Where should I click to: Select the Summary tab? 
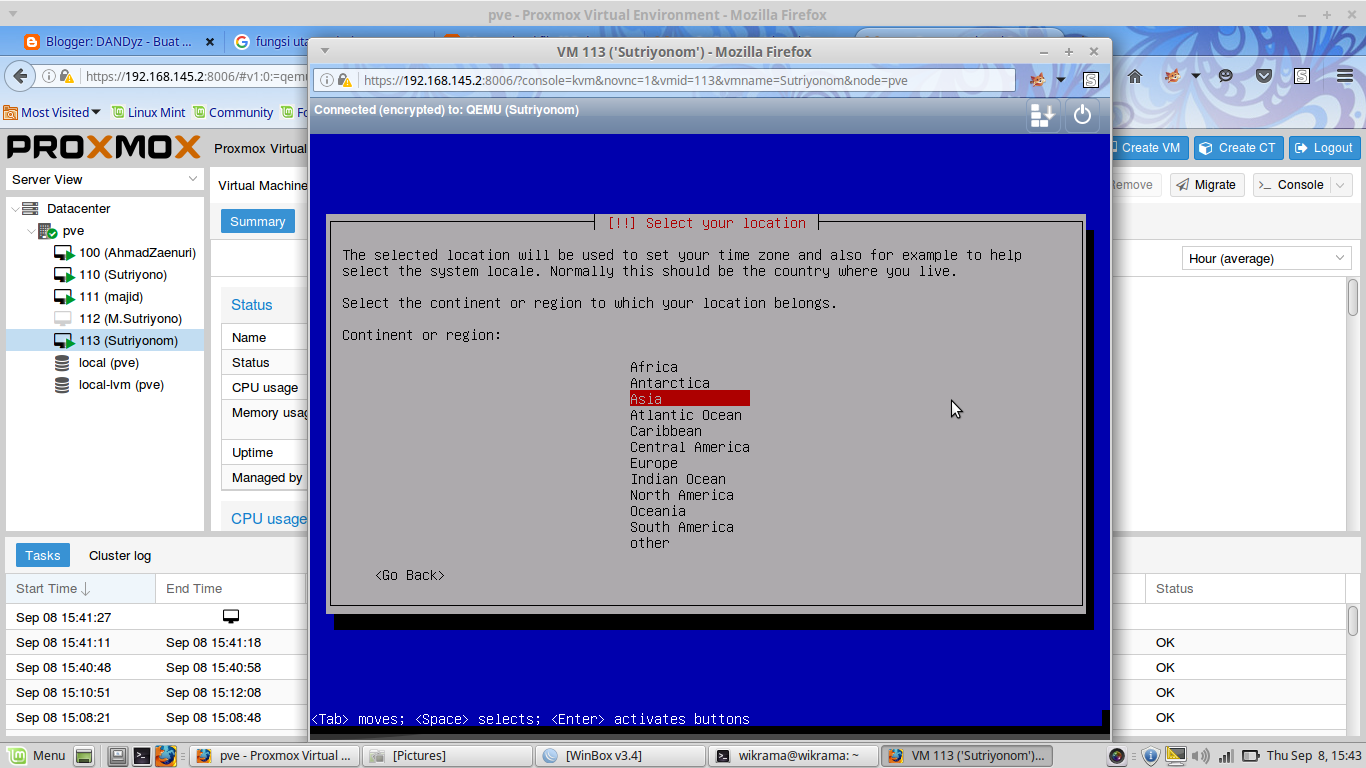(x=258, y=222)
